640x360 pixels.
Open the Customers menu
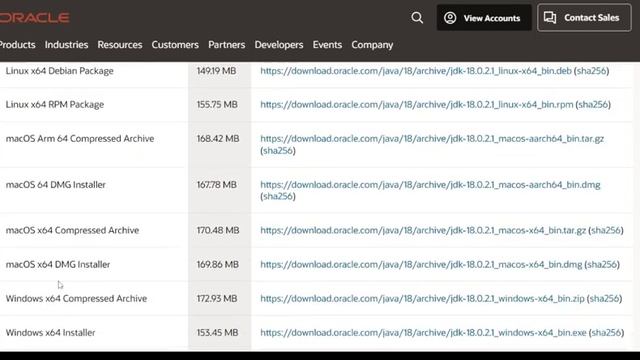click(175, 44)
